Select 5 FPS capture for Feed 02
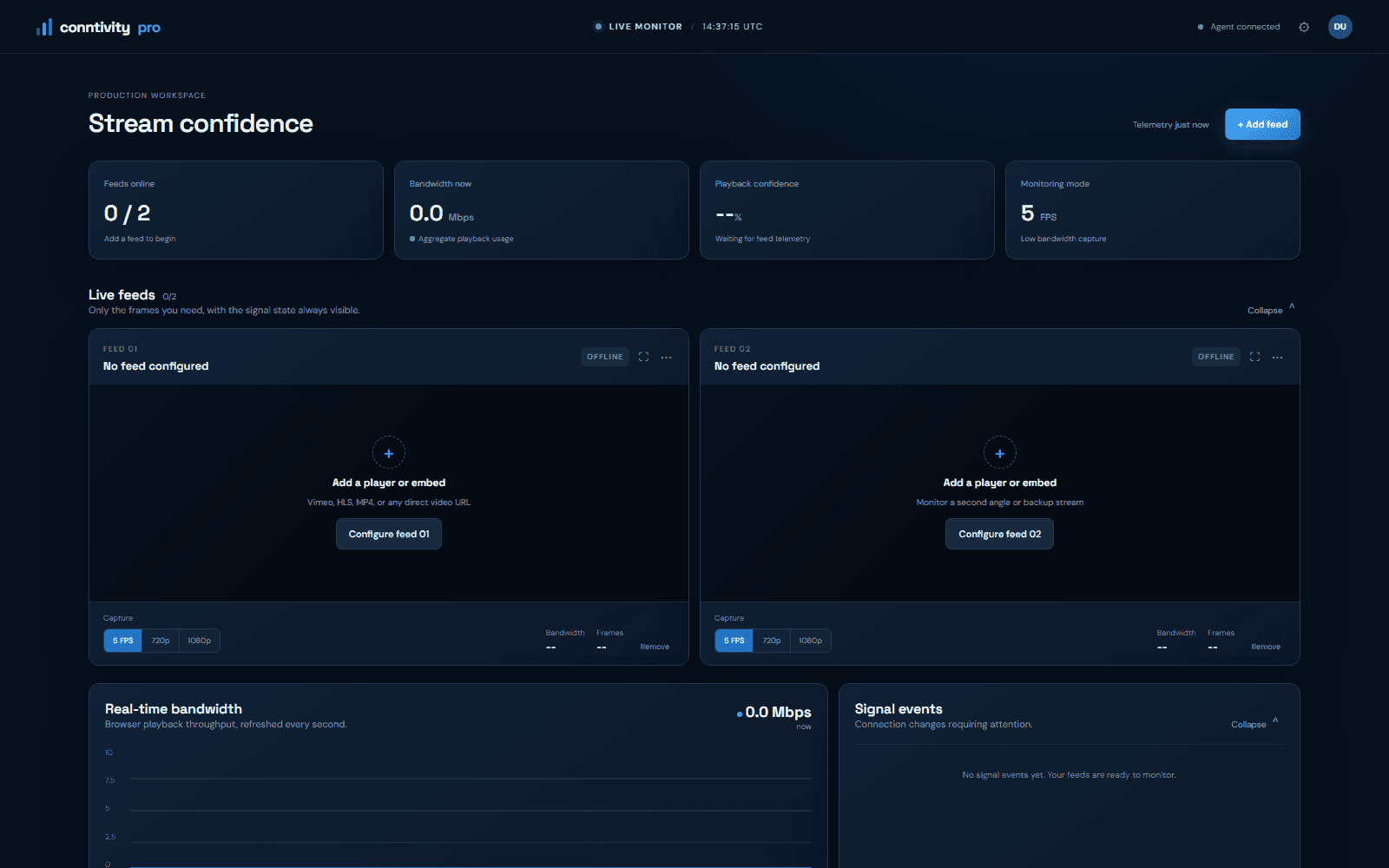Screen dimensions: 1389x868 [x=734, y=641]
